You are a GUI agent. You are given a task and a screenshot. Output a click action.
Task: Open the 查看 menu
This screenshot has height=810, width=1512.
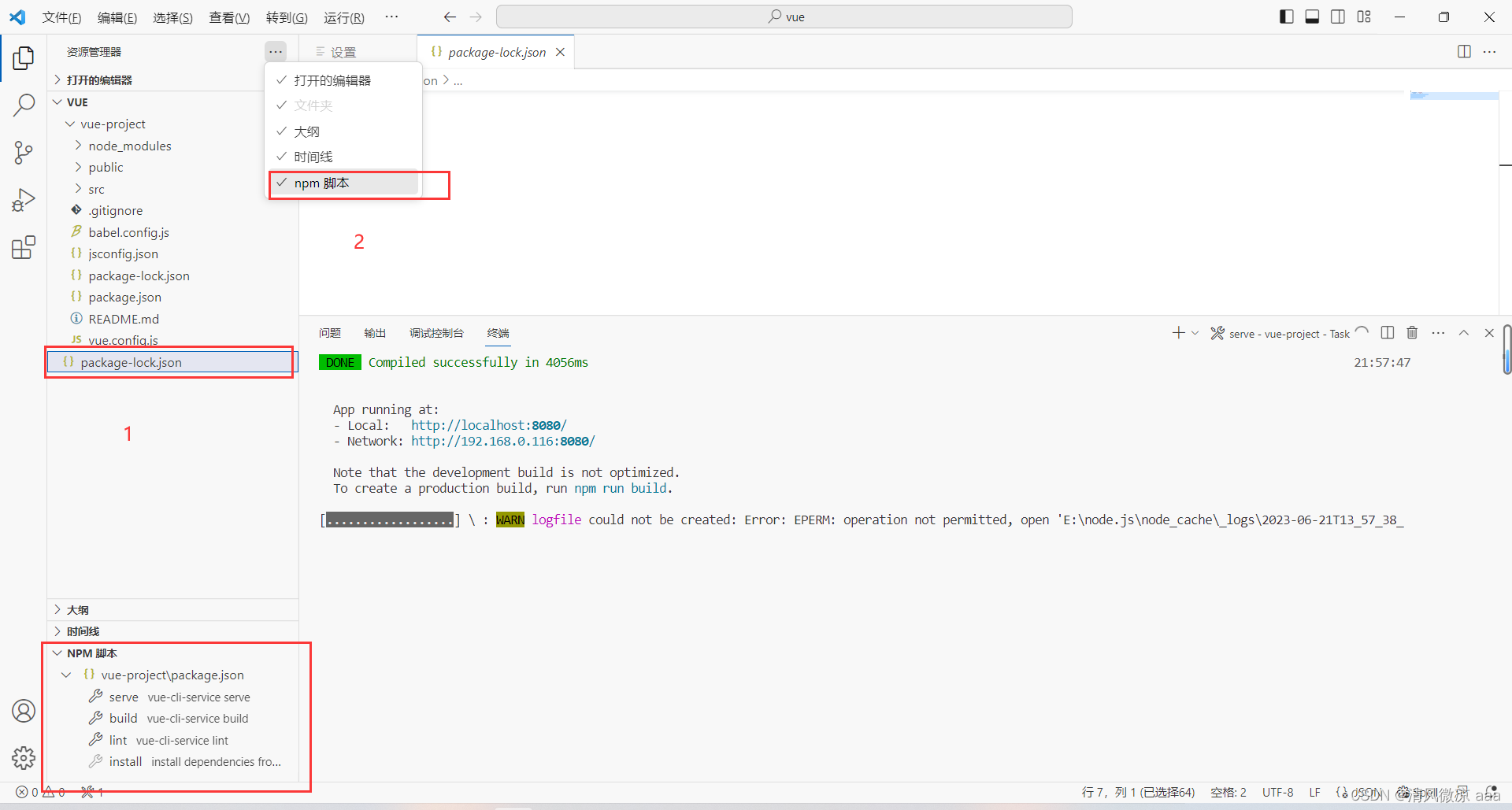pyautogui.click(x=229, y=17)
